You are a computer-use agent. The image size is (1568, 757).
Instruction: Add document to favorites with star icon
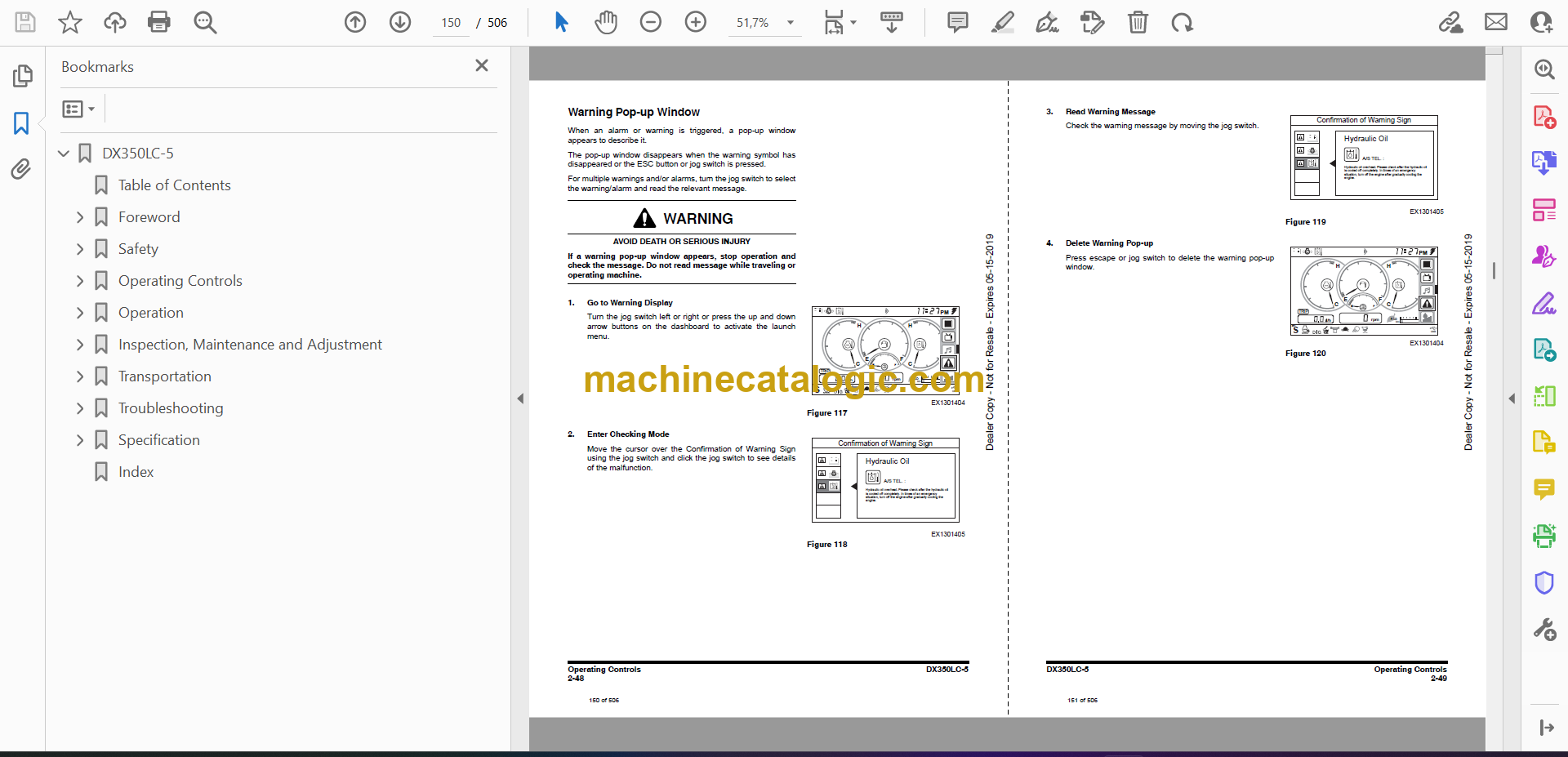pos(70,22)
